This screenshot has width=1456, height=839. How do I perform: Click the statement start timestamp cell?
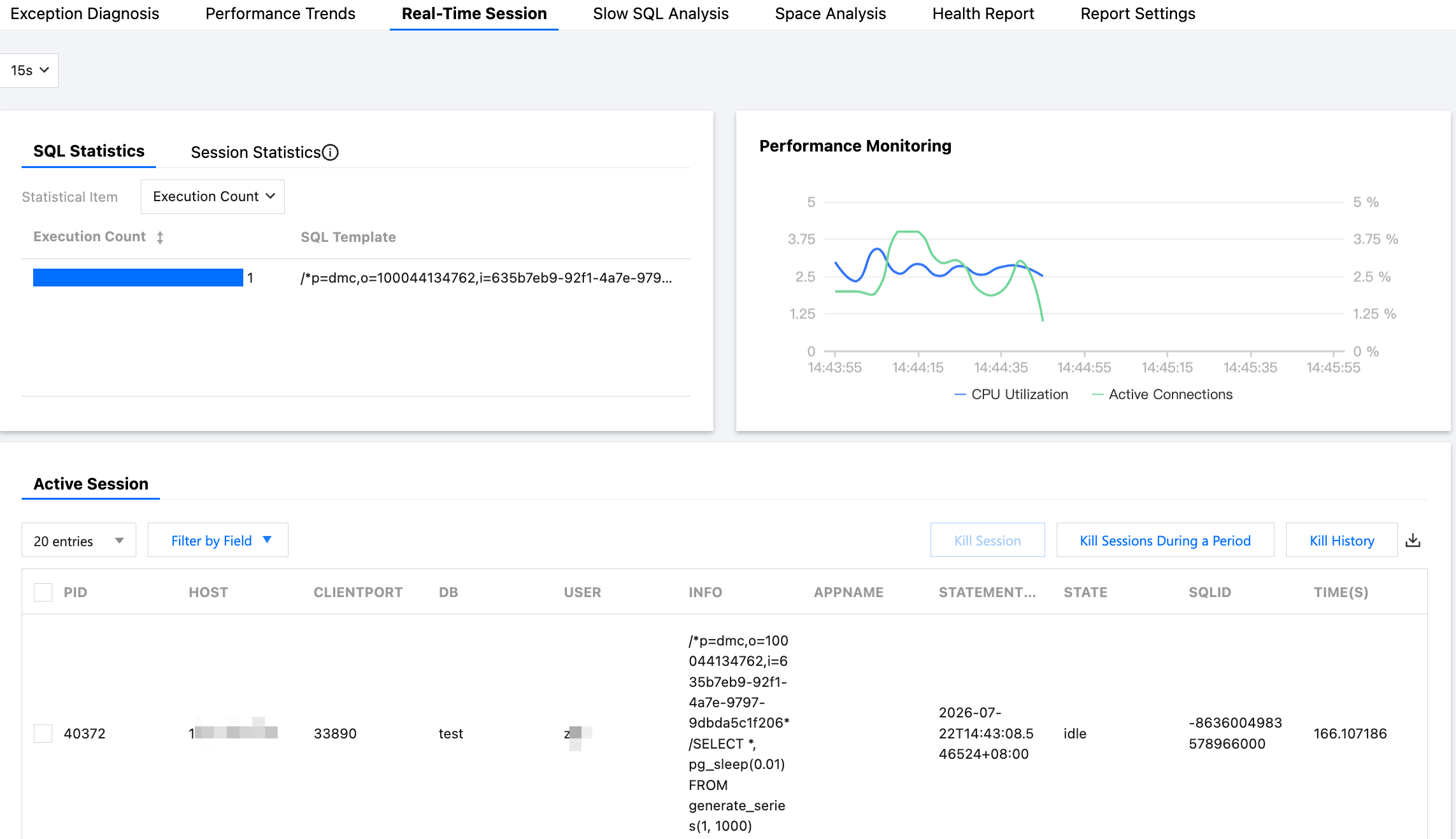point(986,733)
